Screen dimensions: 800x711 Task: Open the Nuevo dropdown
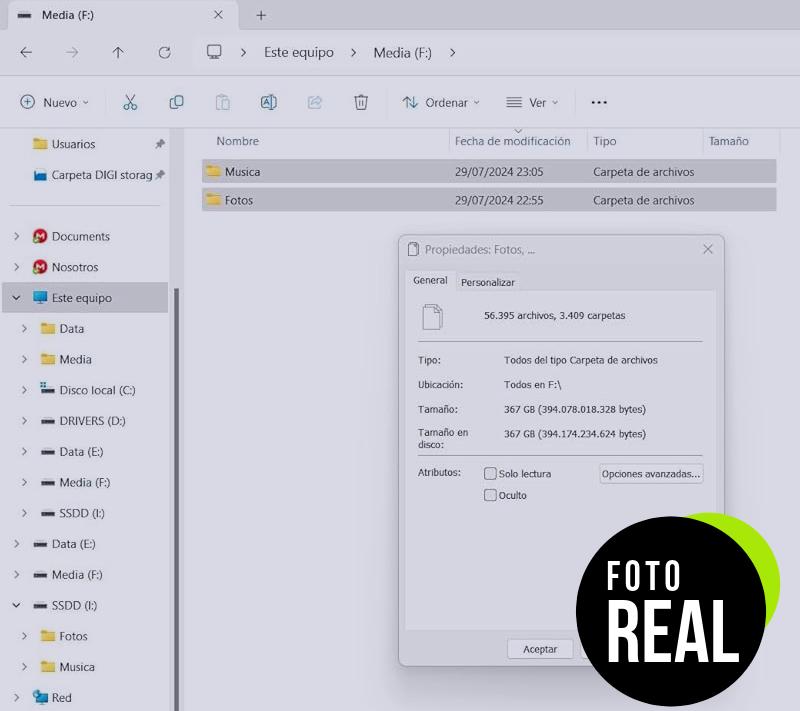(55, 103)
